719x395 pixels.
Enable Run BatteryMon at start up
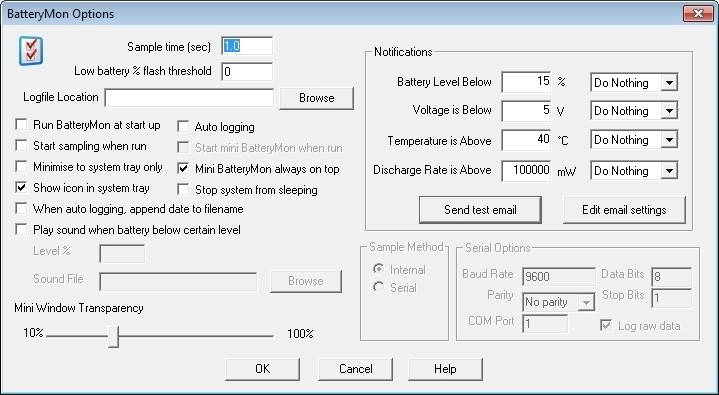[x=21, y=124]
